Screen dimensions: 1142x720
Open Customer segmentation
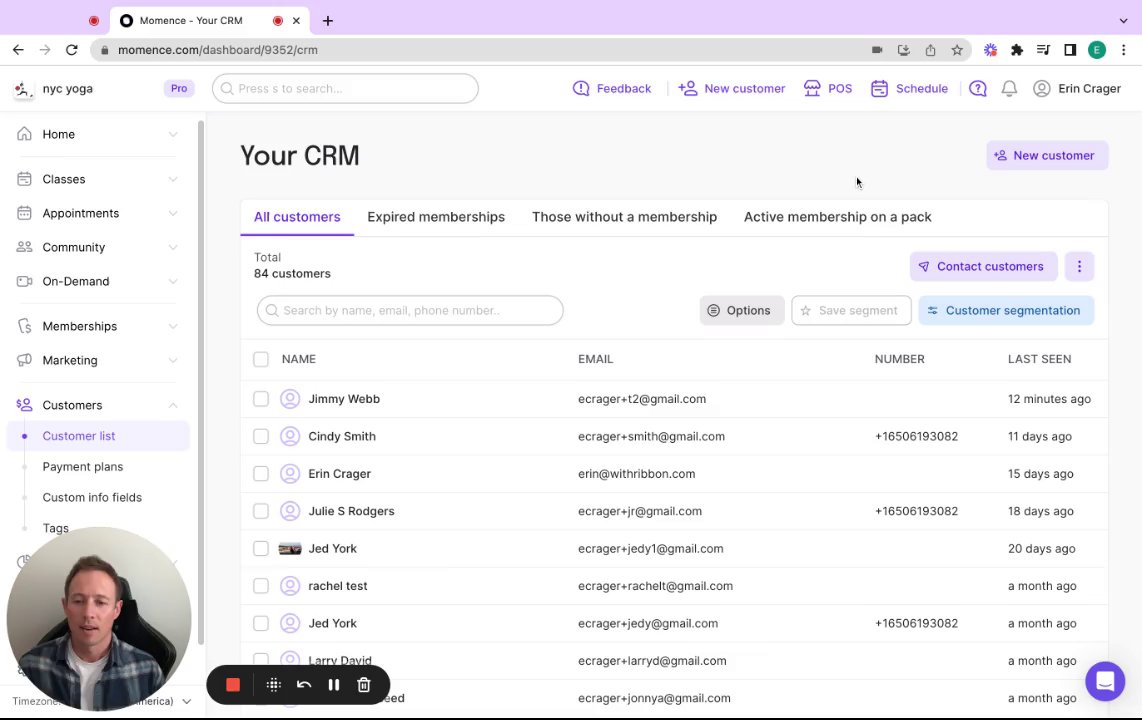[1006, 310]
